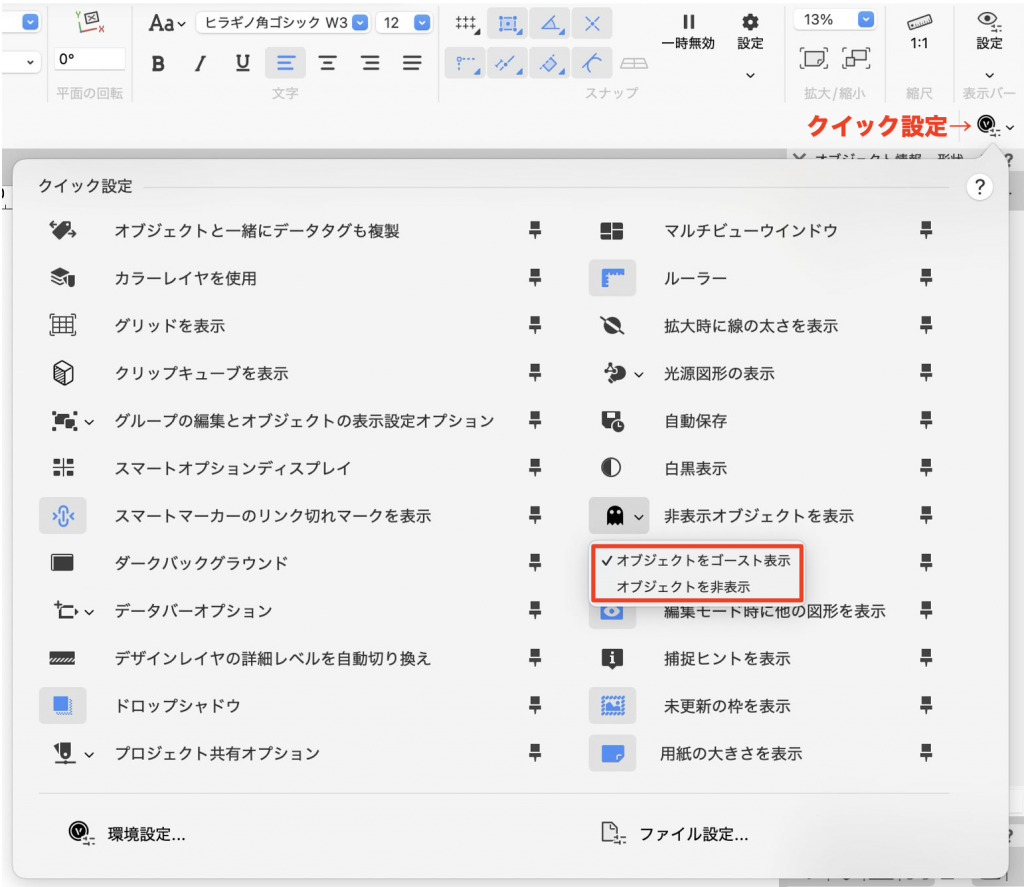Toggle the スマートマーカーのリンク切れマーク icon
Viewport: 1024px width, 887px height.
click(63, 516)
